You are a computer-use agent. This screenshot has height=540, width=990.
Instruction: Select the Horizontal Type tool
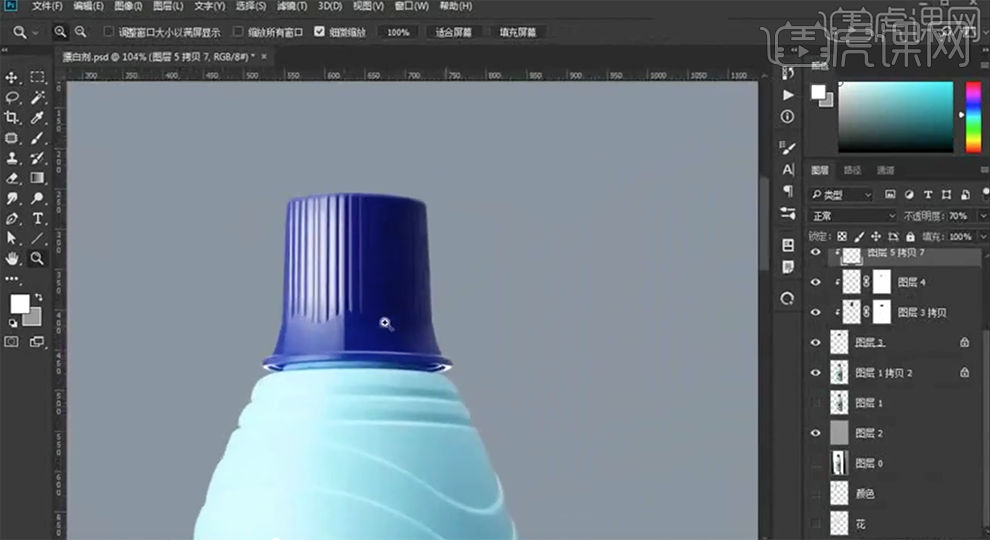click(38, 218)
